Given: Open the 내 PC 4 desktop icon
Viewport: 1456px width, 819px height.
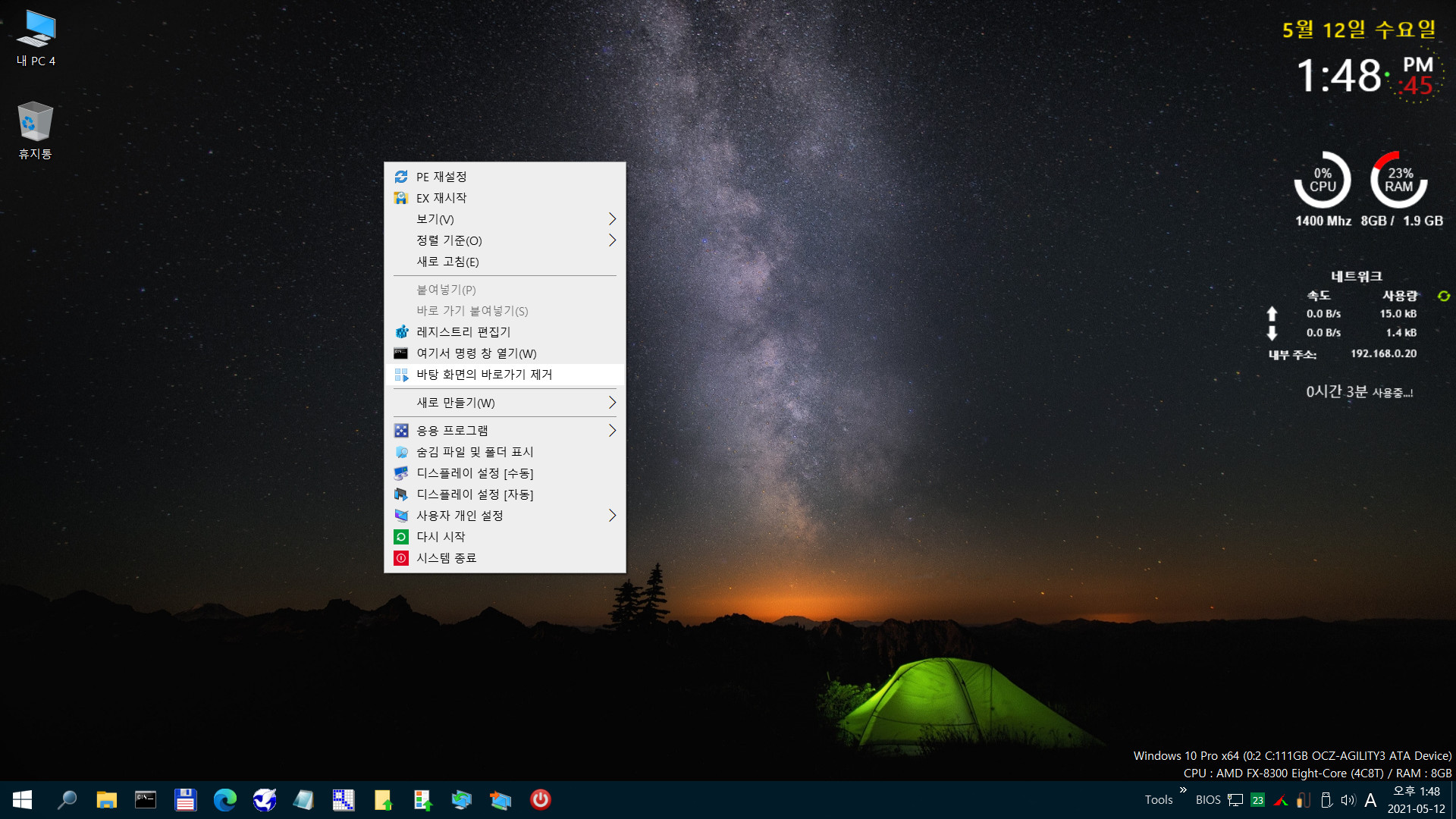Looking at the screenshot, I should tap(36, 39).
